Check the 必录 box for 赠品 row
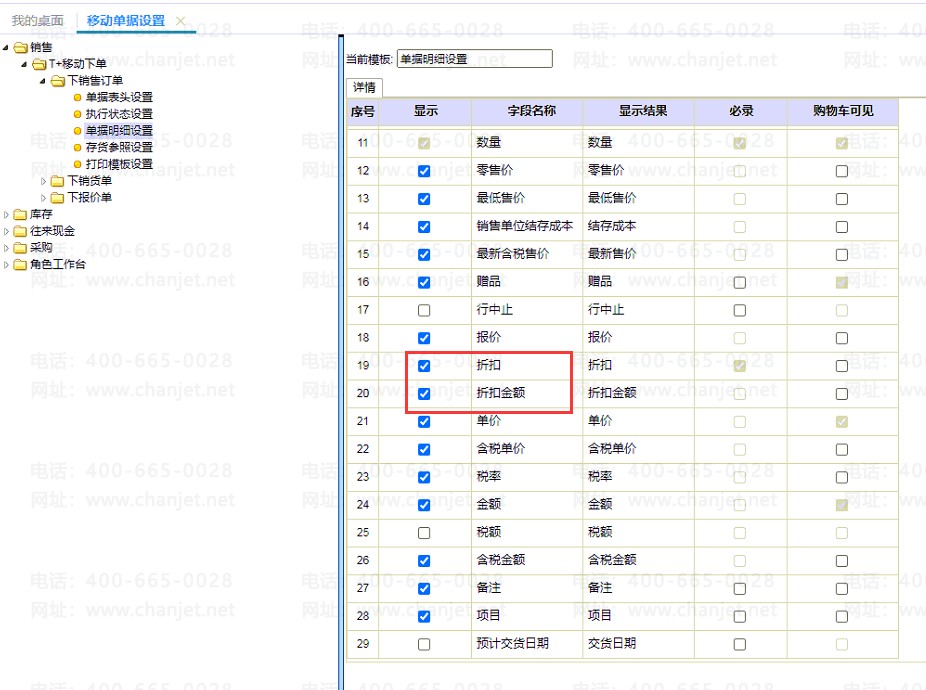Screen dimensions: 926x690 [x=739, y=282]
